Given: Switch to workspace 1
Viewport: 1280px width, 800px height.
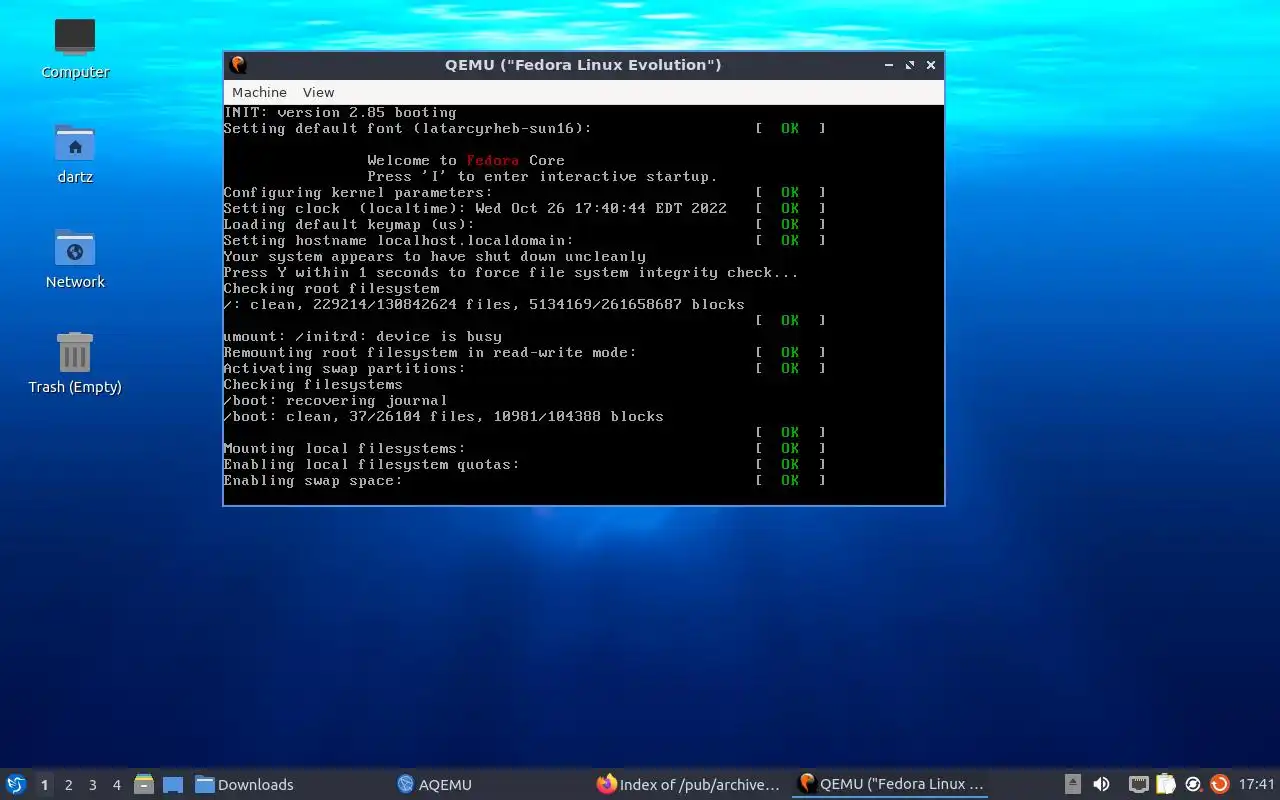Looking at the screenshot, I should (x=44, y=785).
